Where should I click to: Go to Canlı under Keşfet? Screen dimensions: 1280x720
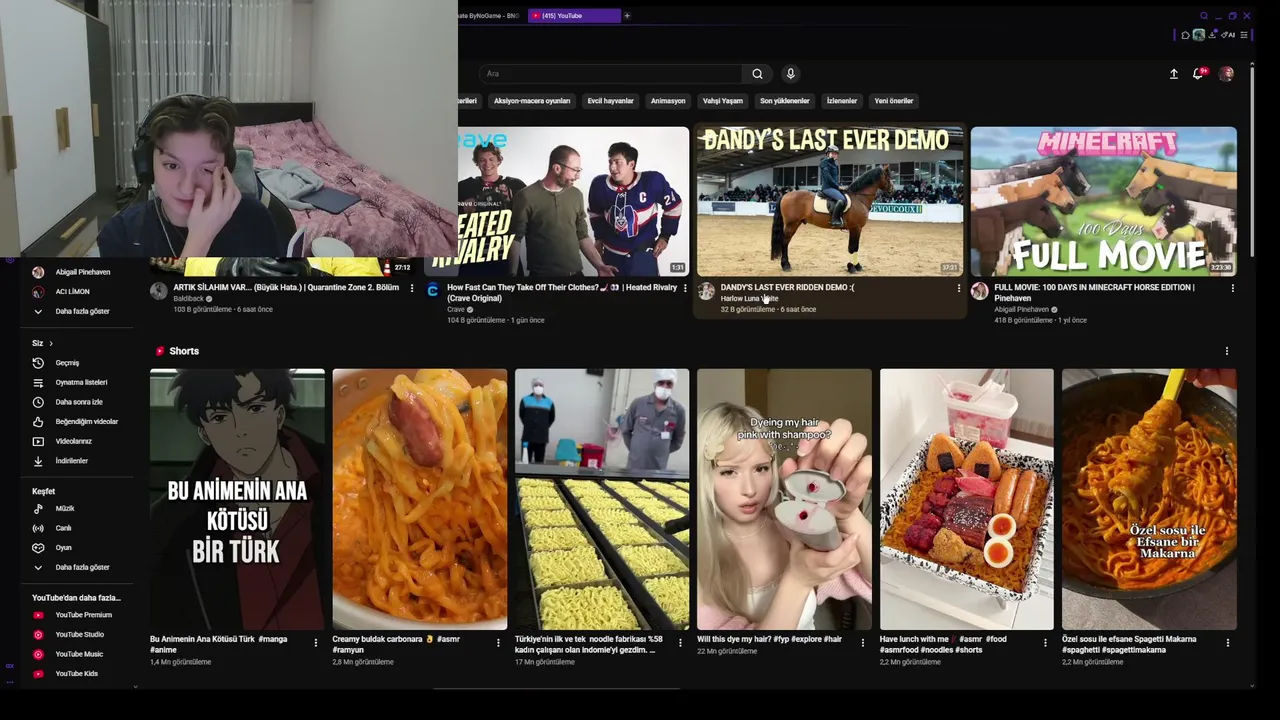tap(76, 528)
